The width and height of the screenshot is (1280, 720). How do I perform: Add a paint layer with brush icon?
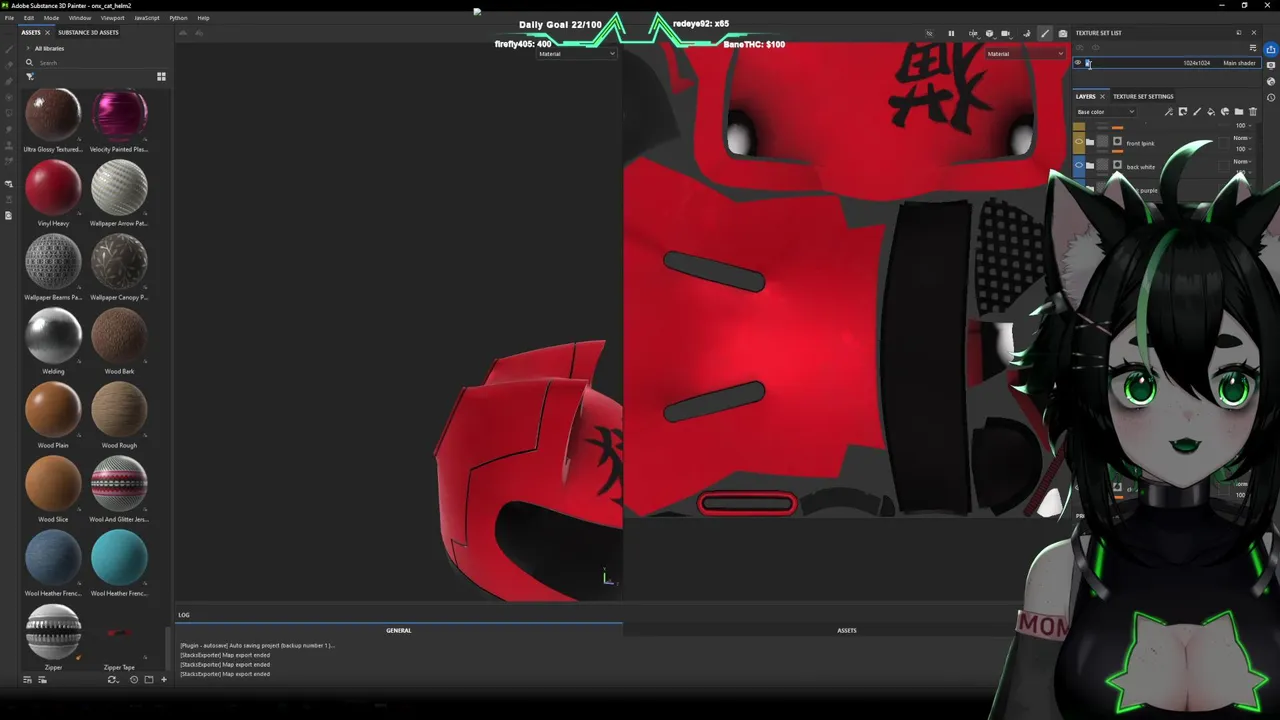(x=1197, y=111)
